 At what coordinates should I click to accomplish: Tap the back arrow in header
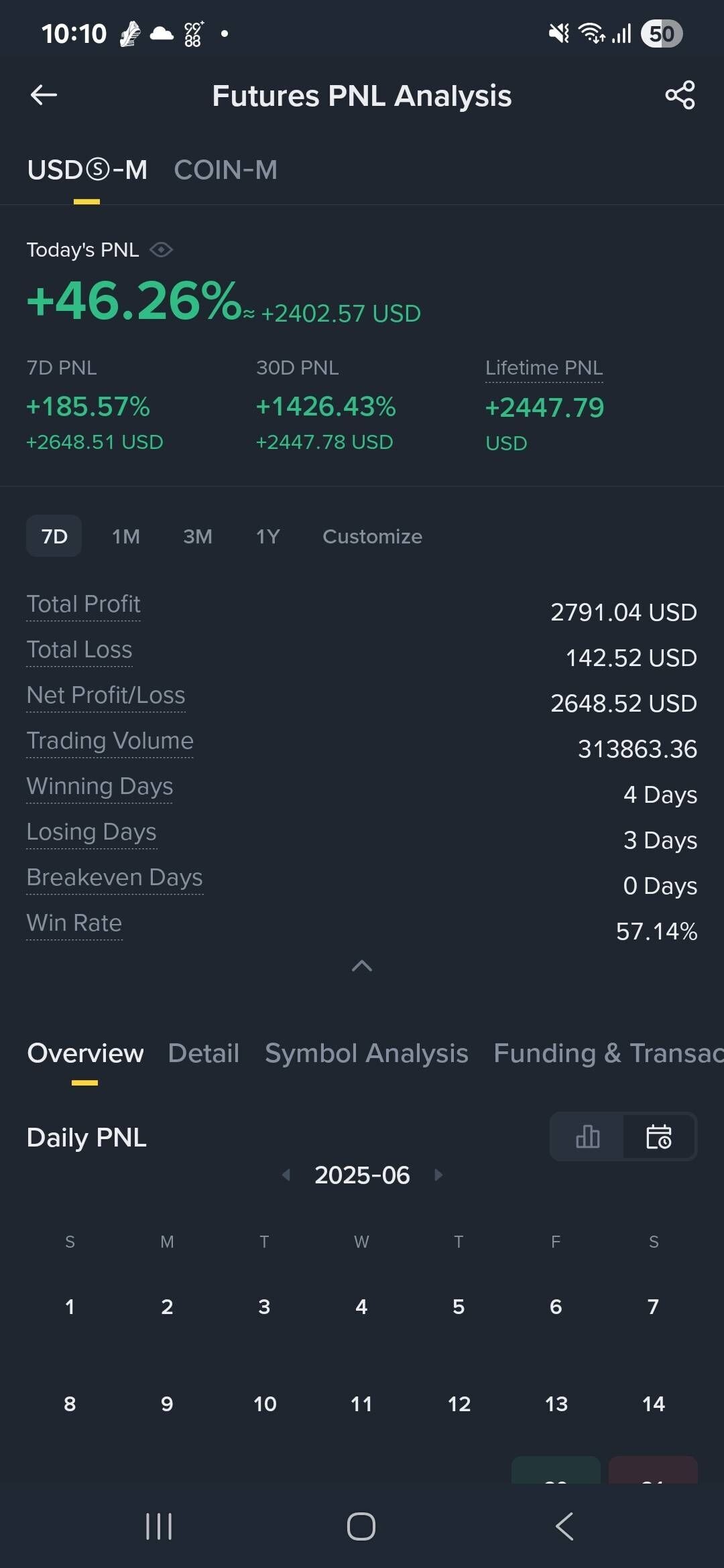(44, 95)
